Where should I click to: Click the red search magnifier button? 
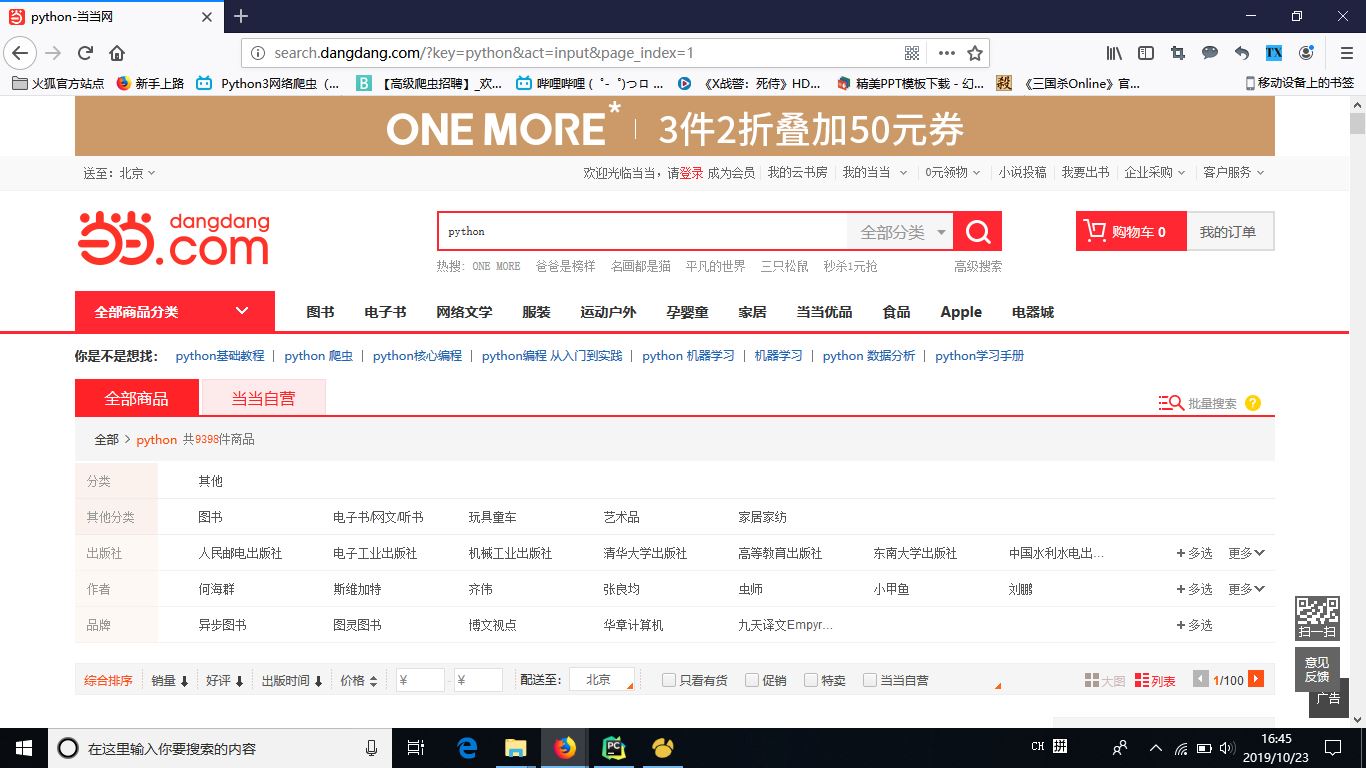click(x=977, y=232)
